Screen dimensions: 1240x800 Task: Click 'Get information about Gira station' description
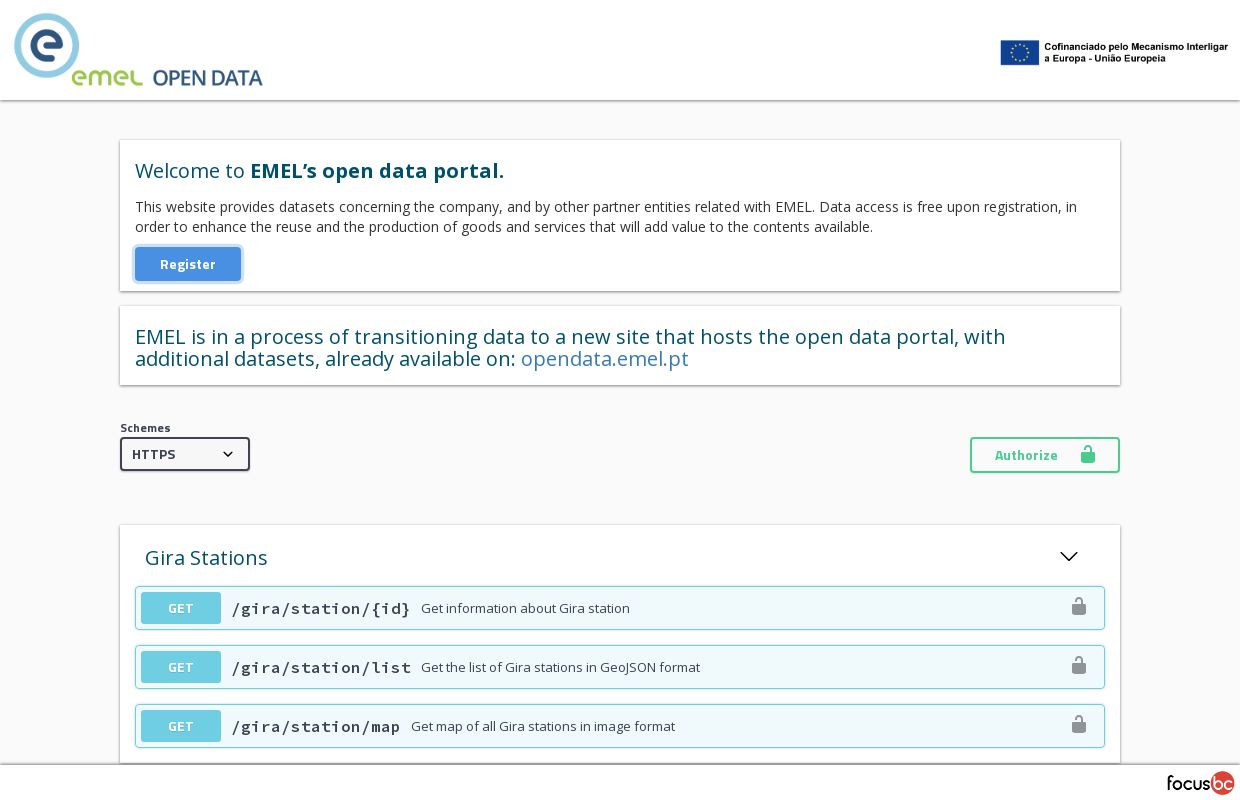click(525, 608)
